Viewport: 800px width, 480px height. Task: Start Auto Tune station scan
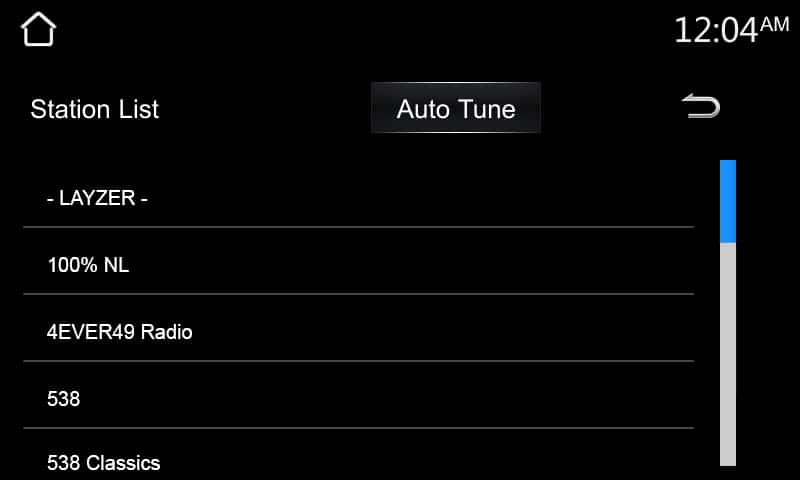[x=456, y=108]
